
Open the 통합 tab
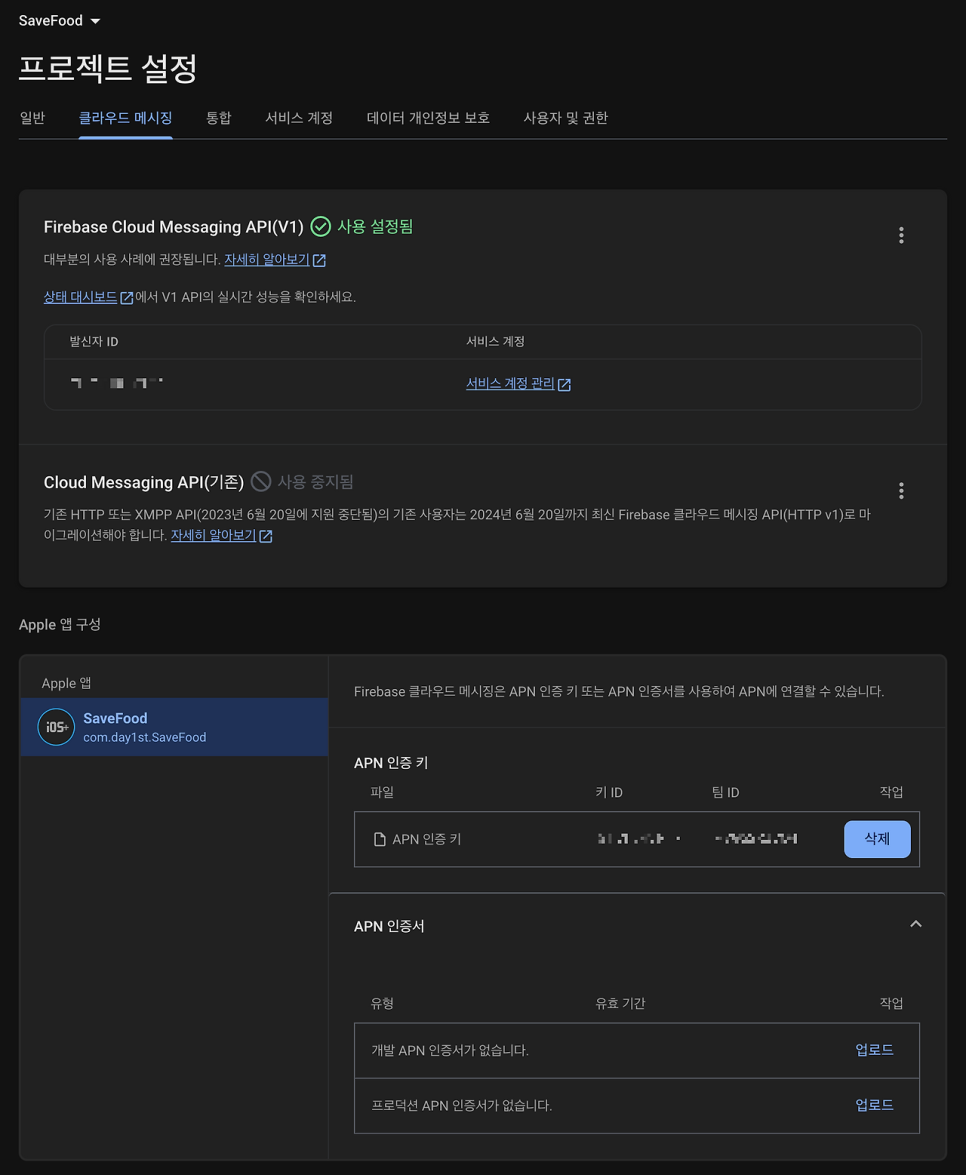pyautogui.click(x=218, y=118)
